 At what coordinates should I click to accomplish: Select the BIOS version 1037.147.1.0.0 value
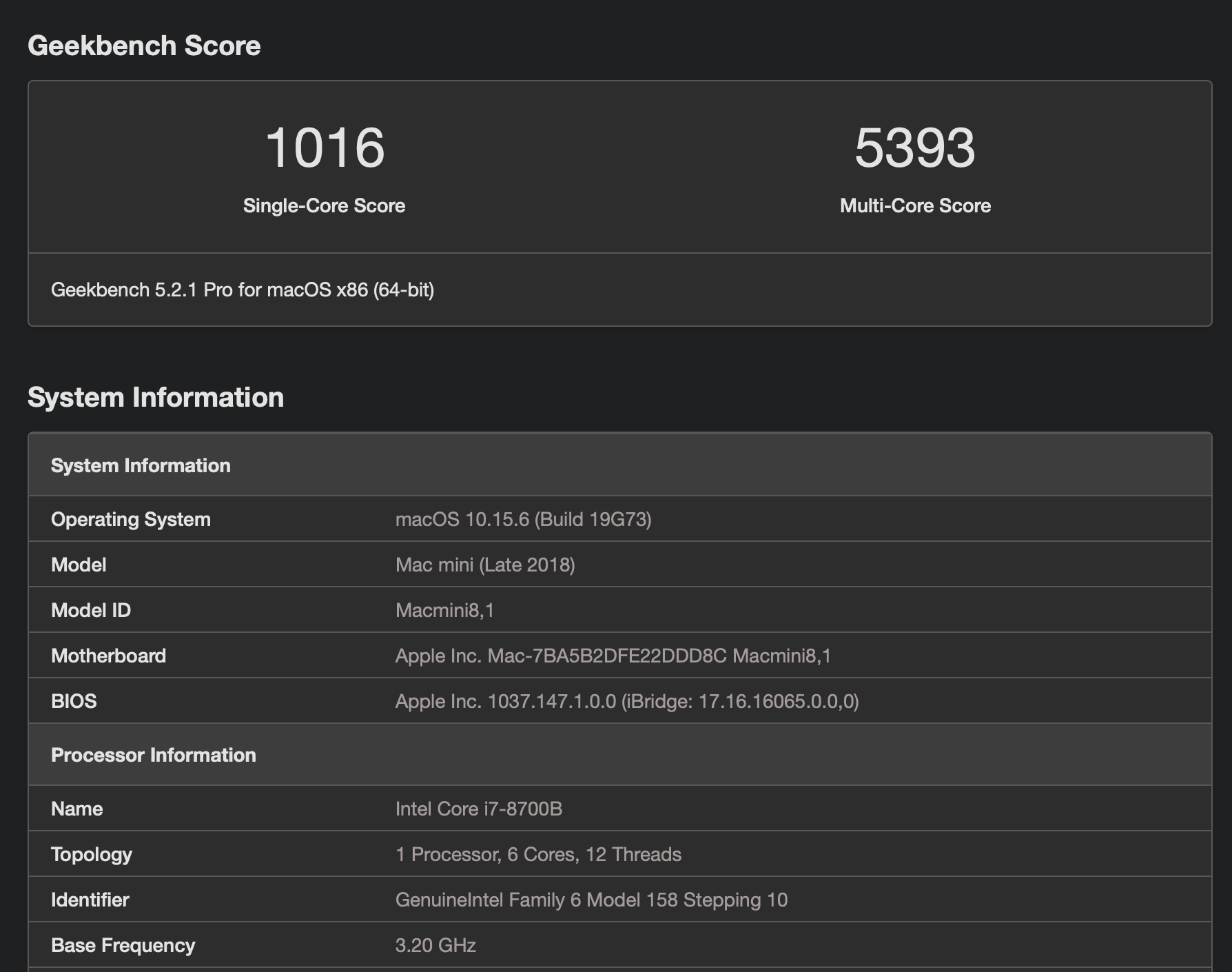pos(627,701)
